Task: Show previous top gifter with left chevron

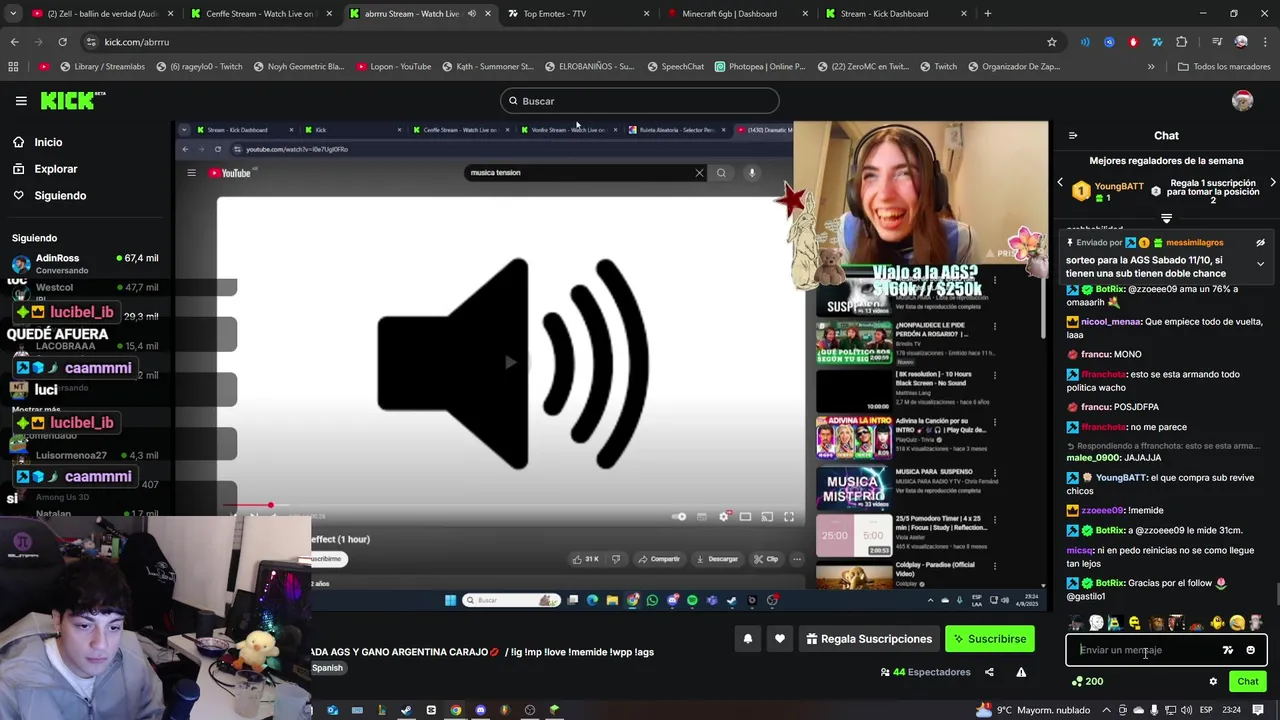Action: (1061, 183)
